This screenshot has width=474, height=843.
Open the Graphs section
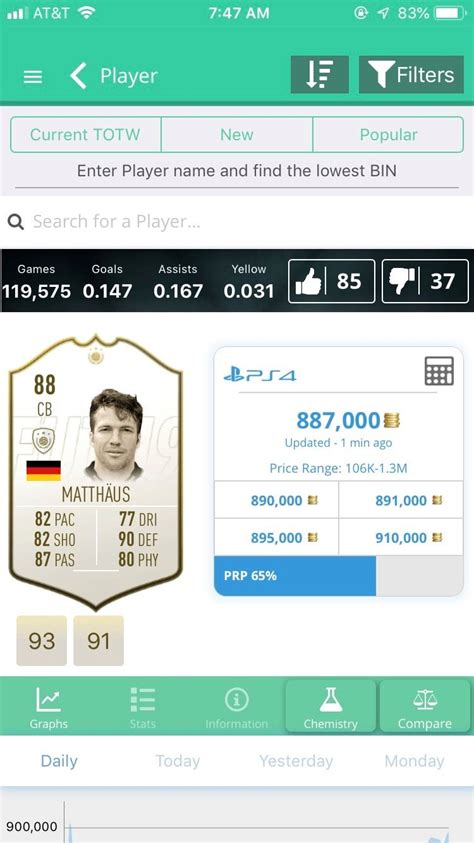pyautogui.click(x=48, y=708)
